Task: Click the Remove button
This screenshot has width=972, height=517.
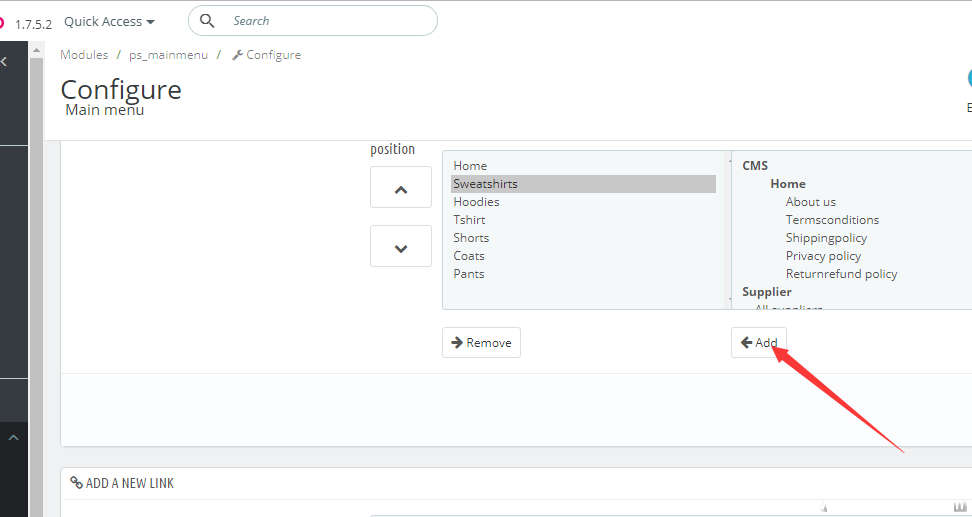Action: 481,342
